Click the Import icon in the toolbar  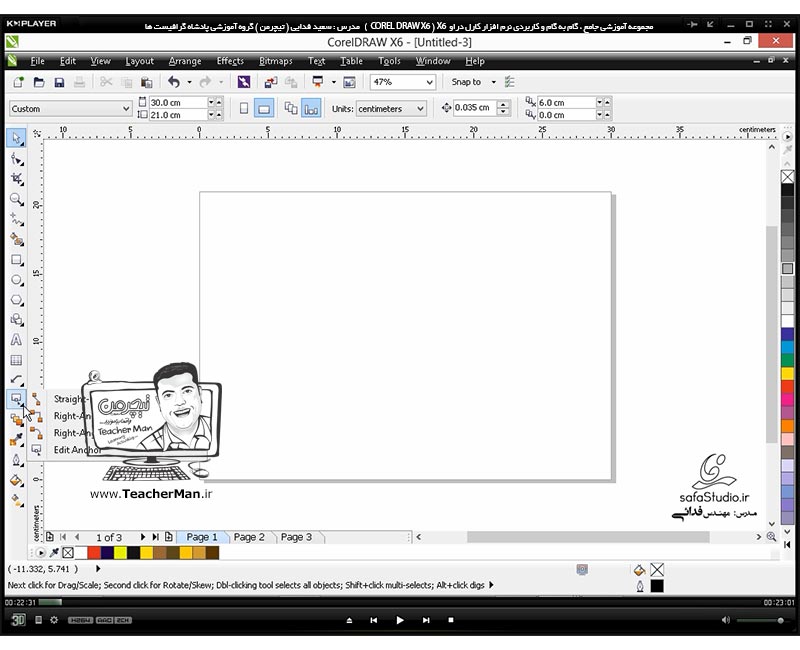(x=270, y=82)
